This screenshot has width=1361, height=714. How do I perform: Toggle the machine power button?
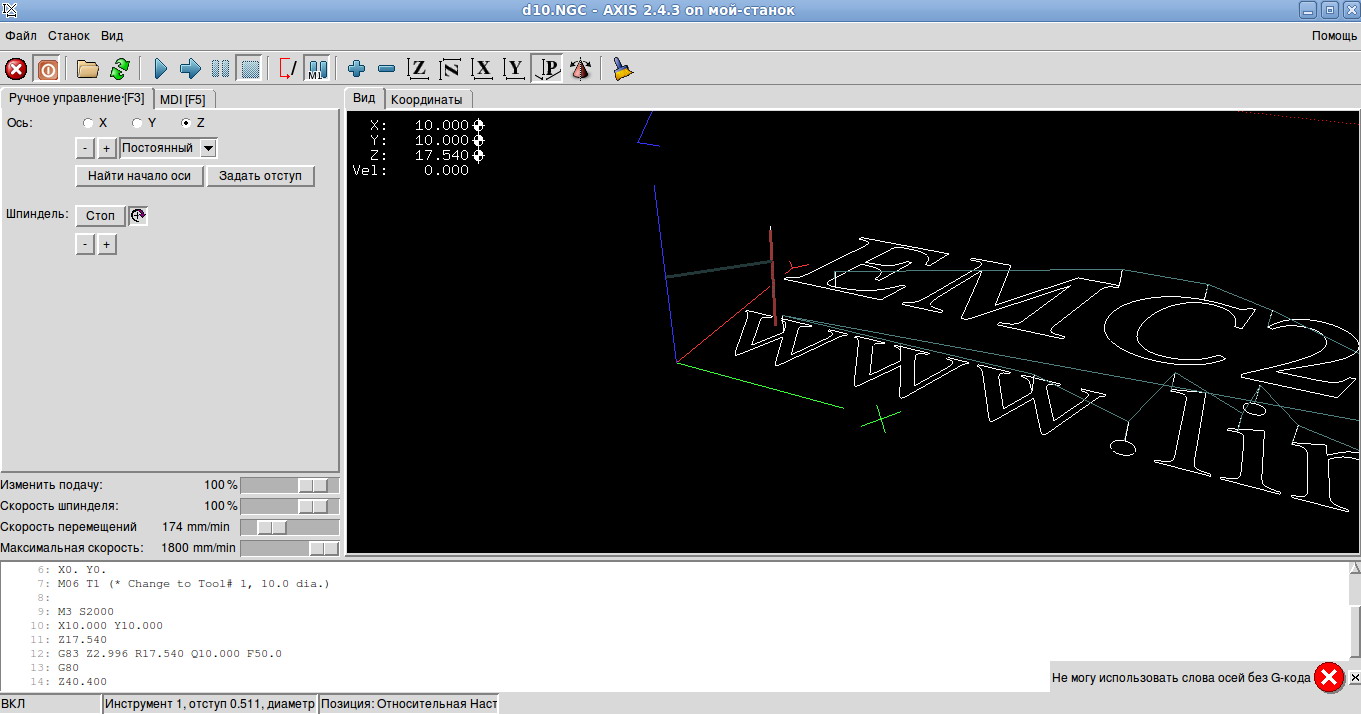47,69
